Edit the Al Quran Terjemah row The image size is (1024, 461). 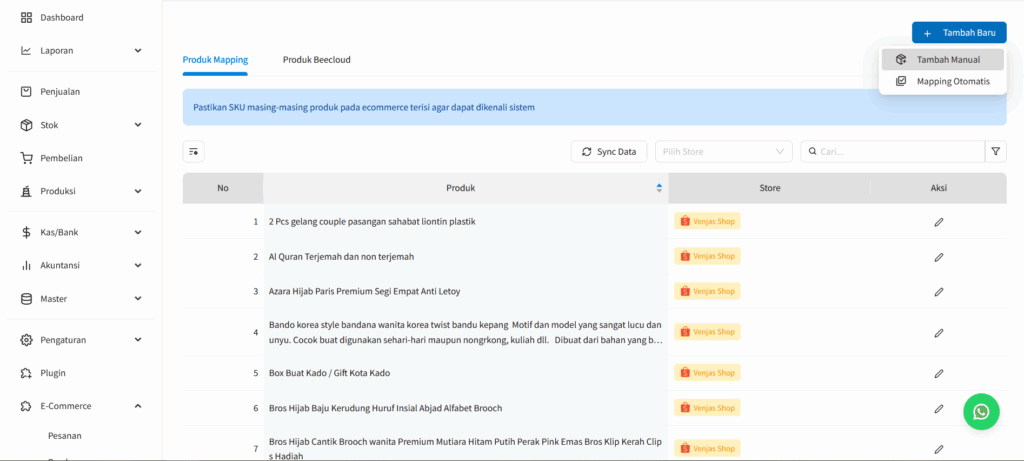[x=938, y=257]
